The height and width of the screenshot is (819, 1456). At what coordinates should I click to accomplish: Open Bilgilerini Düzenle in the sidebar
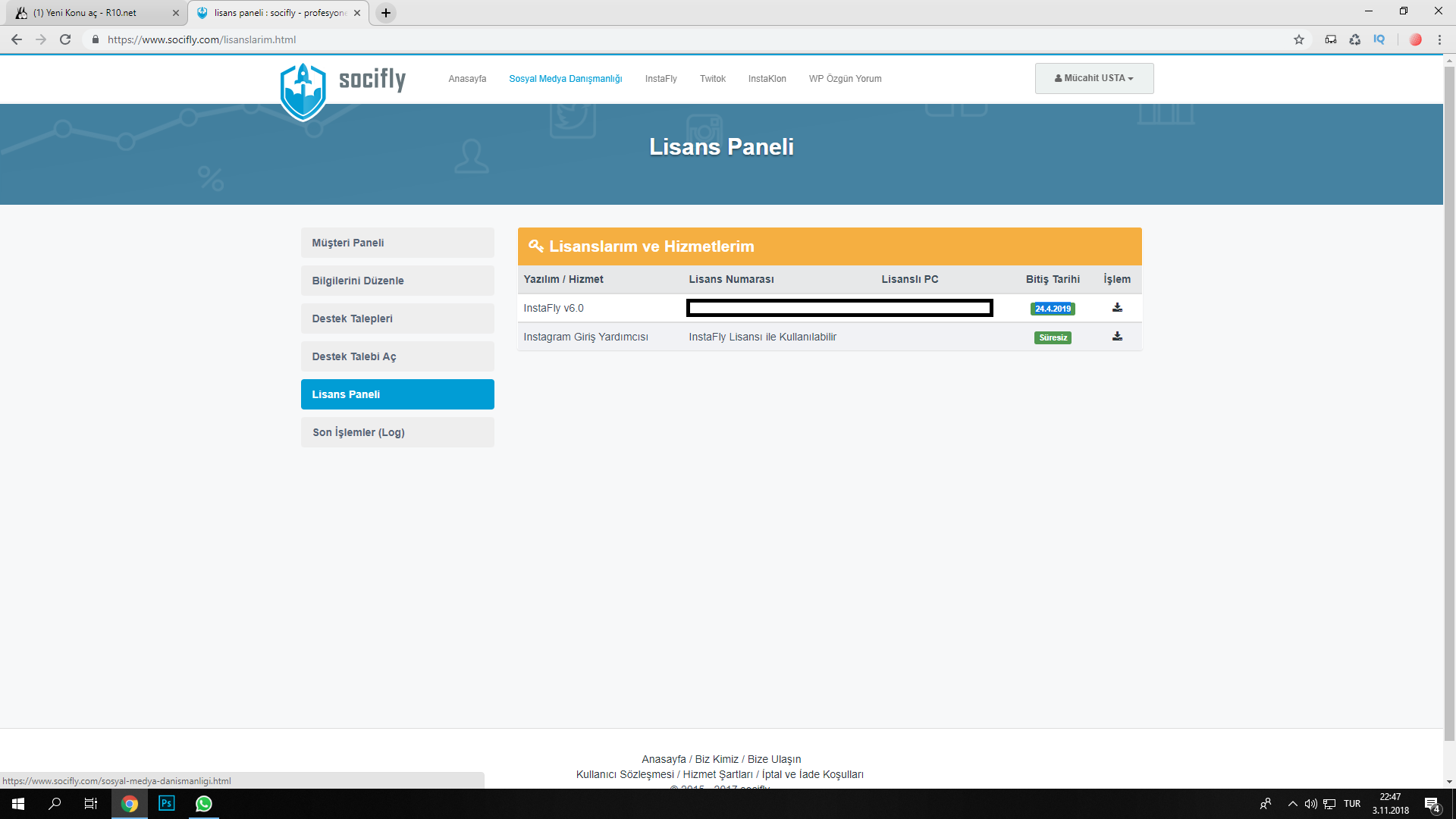pyautogui.click(x=397, y=281)
